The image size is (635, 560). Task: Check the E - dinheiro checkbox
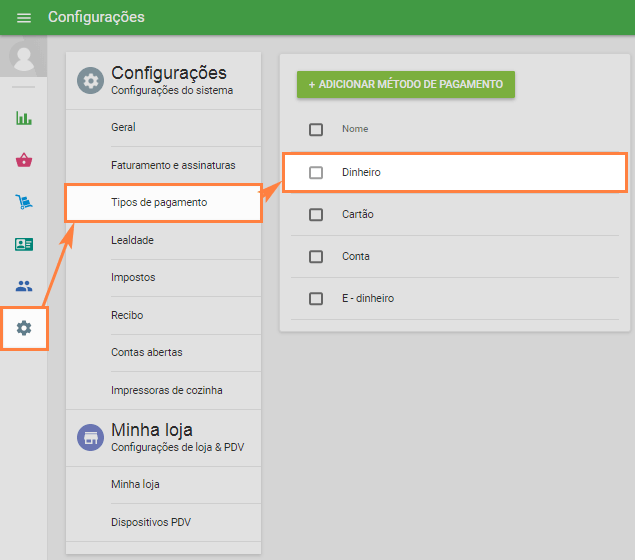point(316,299)
